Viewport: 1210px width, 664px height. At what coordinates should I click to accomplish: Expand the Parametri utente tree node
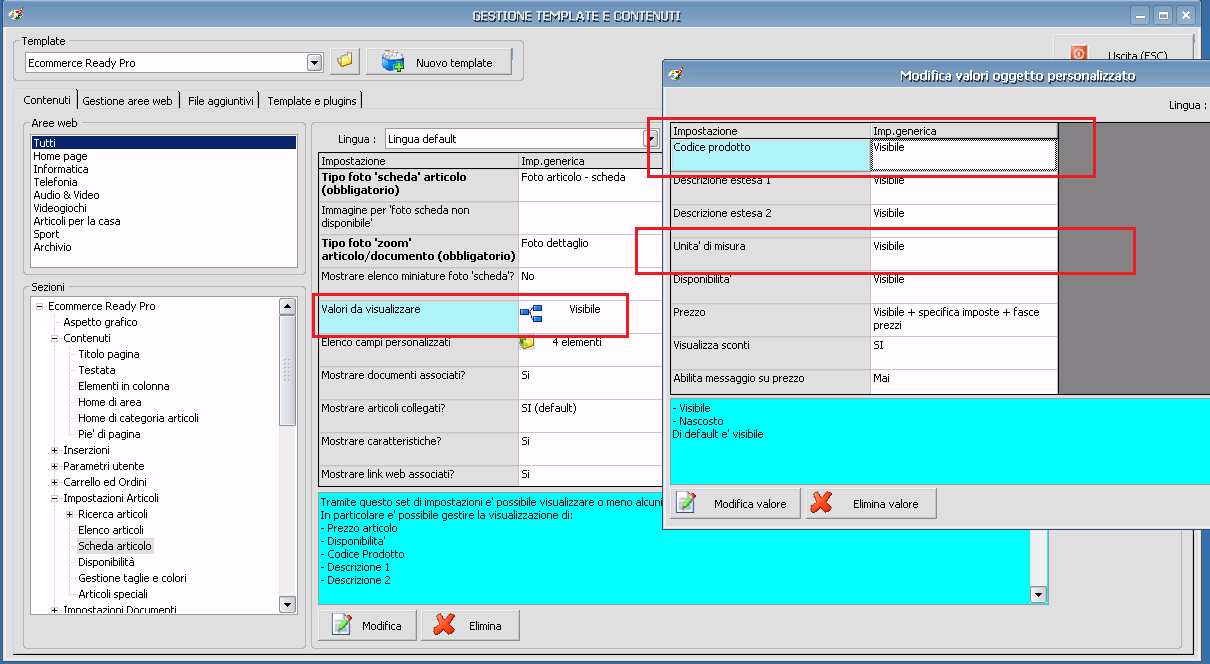pyautogui.click(x=54, y=466)
